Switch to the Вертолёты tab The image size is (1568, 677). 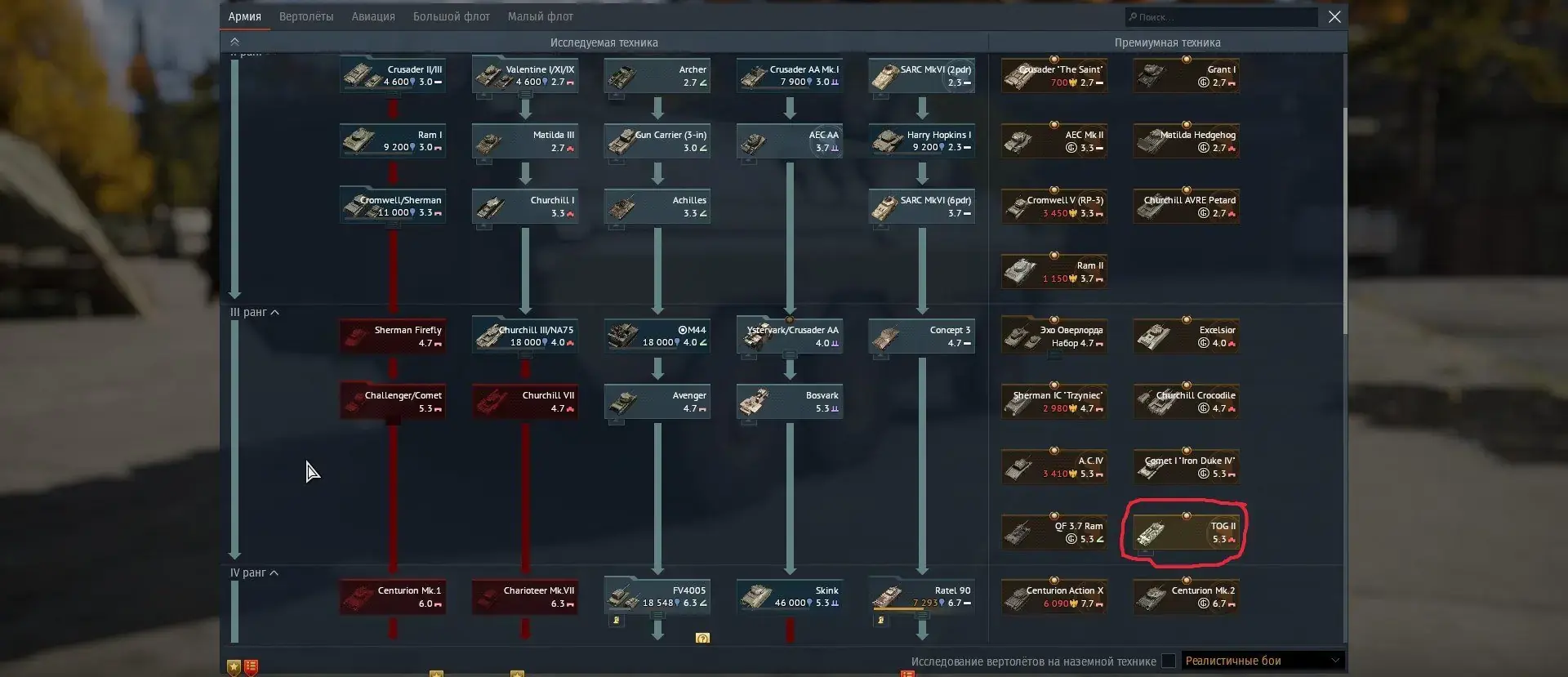coord(306,16)
